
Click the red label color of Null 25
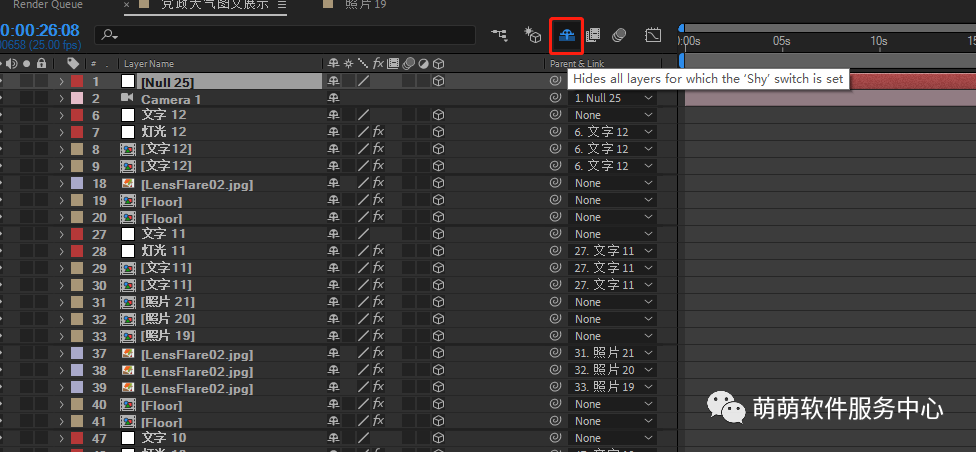tap(77, 82)
